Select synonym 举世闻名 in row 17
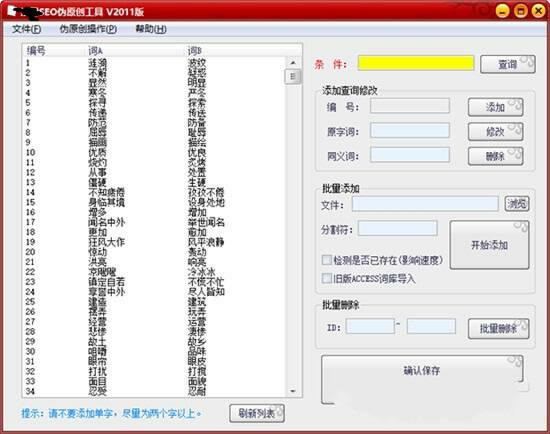550x434 pixels. [x=206, y=222]
